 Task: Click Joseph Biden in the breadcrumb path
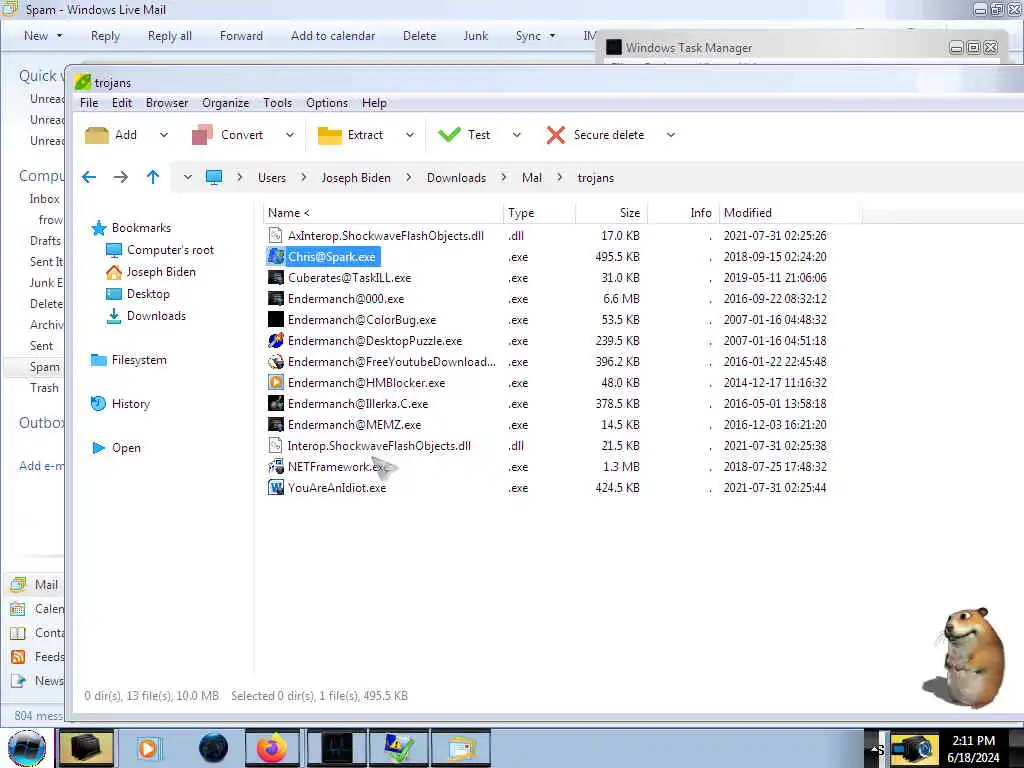[356, 178]
